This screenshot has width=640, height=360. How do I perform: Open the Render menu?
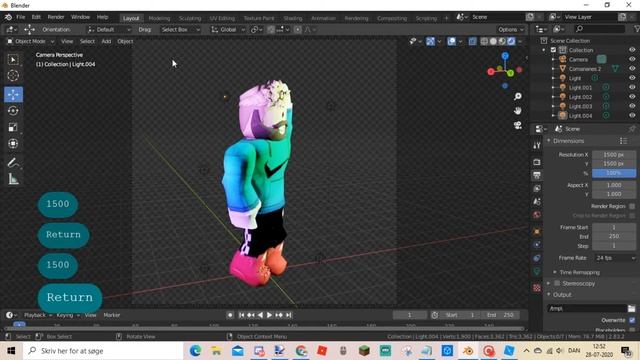(56, 17)
